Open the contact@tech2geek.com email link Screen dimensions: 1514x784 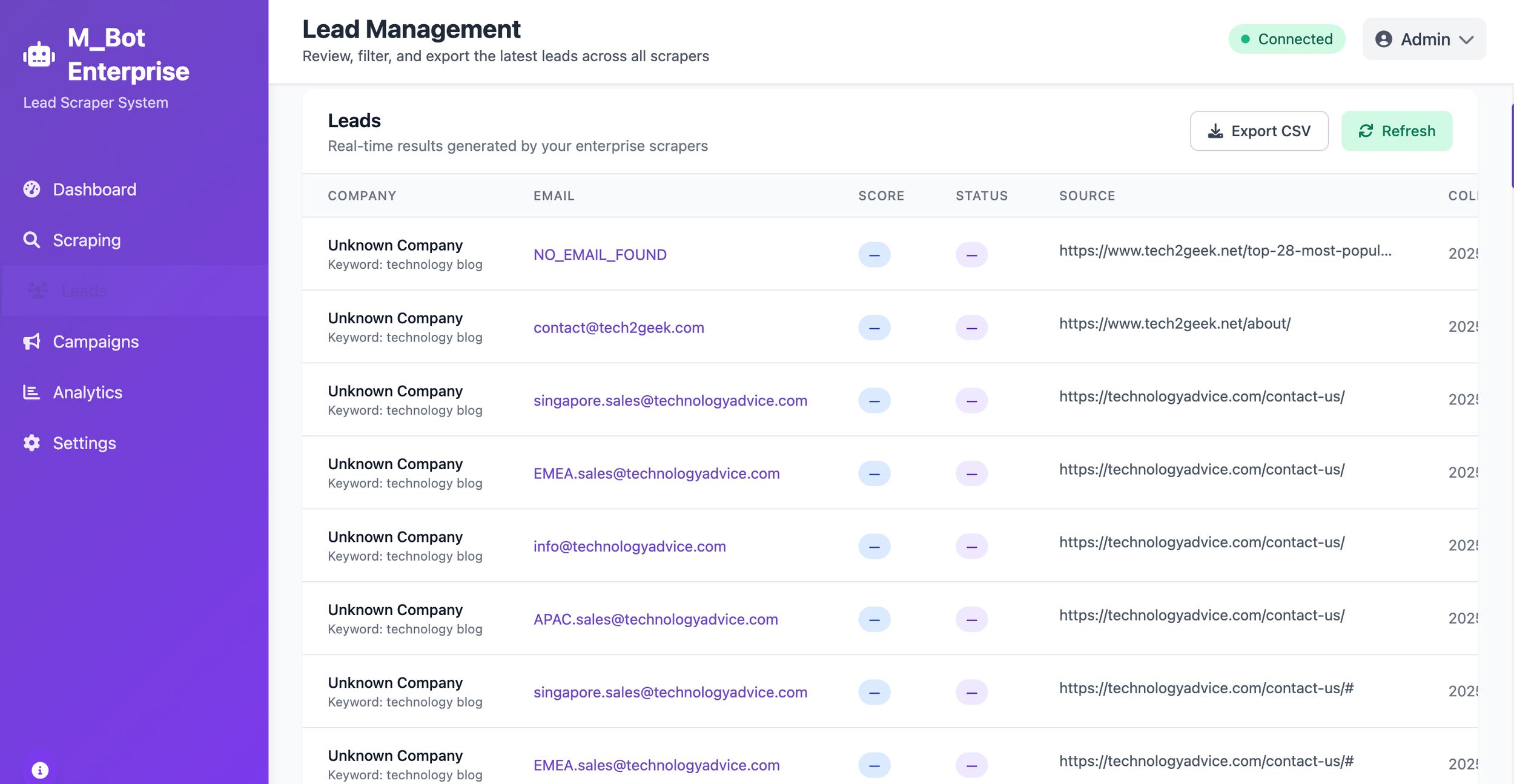(x=618, y=328)
